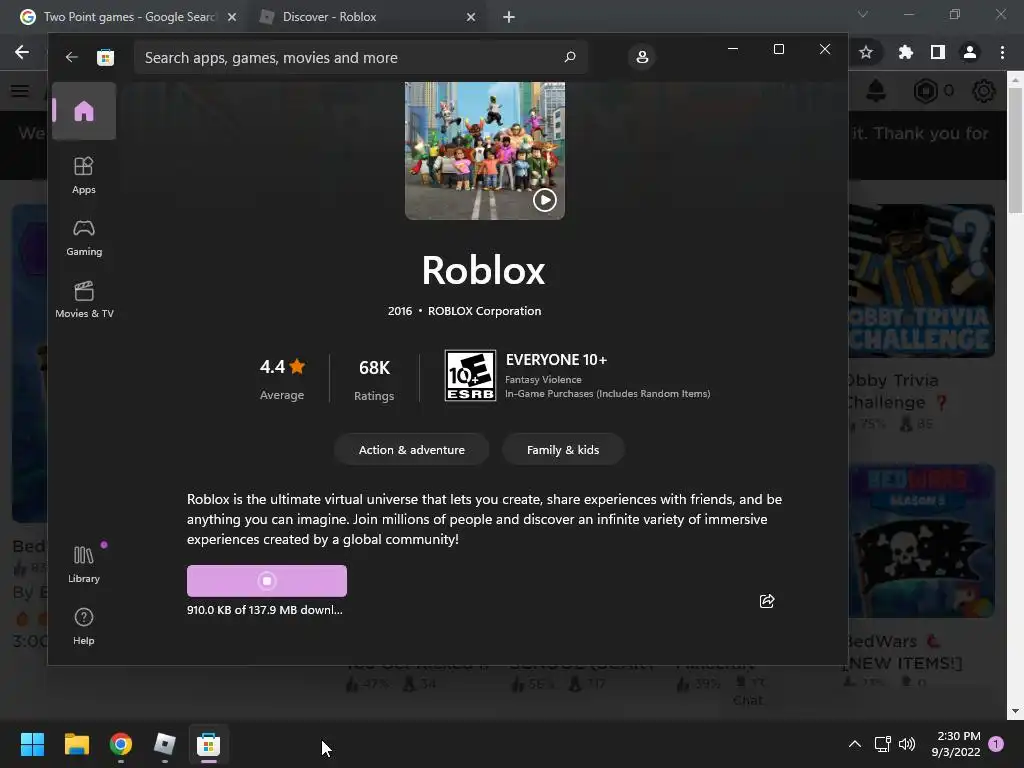
Task: Open Movies & TV section
Action: (x=84, y=299)
